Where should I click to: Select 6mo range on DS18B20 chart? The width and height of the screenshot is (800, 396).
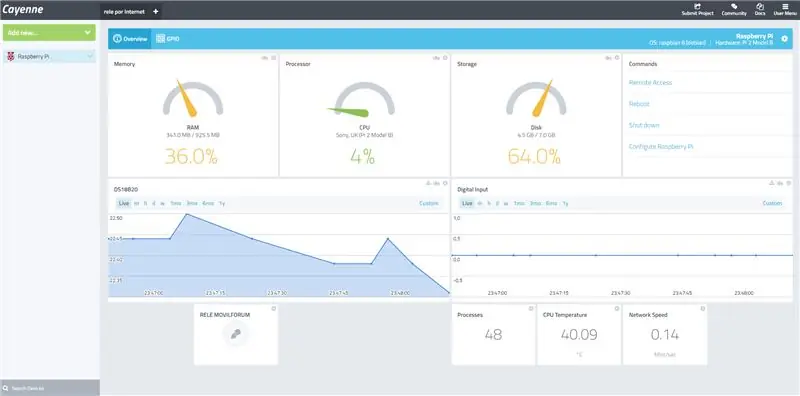point(208,203)
